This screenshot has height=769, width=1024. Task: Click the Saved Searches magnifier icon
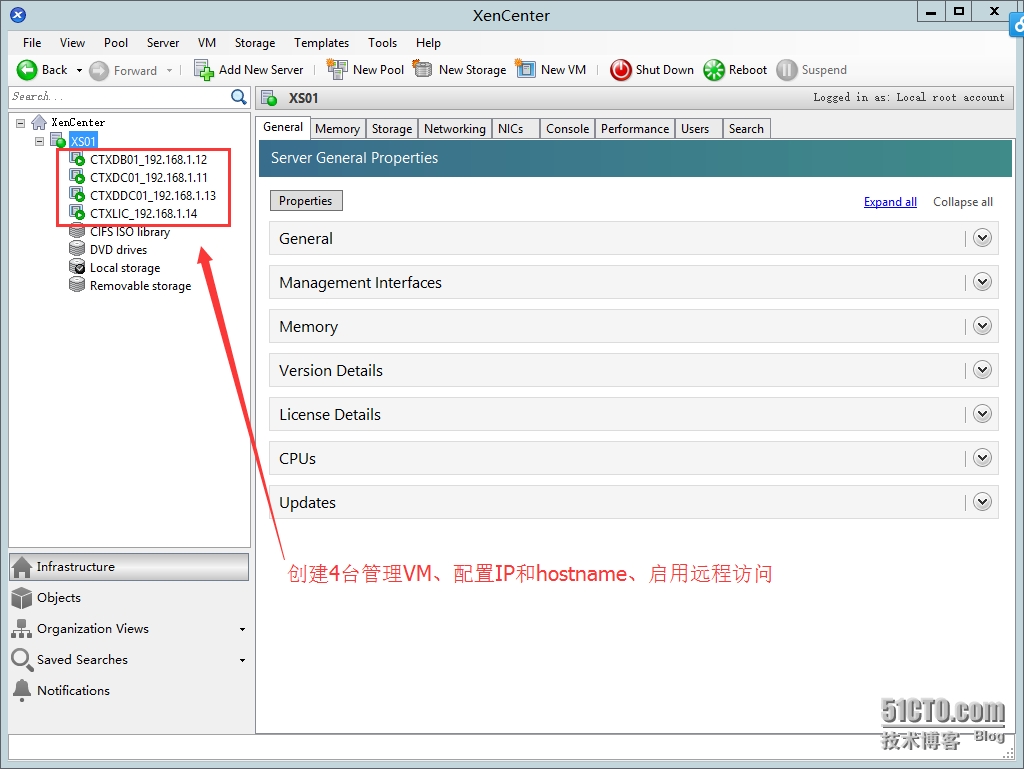click(22, 659)
